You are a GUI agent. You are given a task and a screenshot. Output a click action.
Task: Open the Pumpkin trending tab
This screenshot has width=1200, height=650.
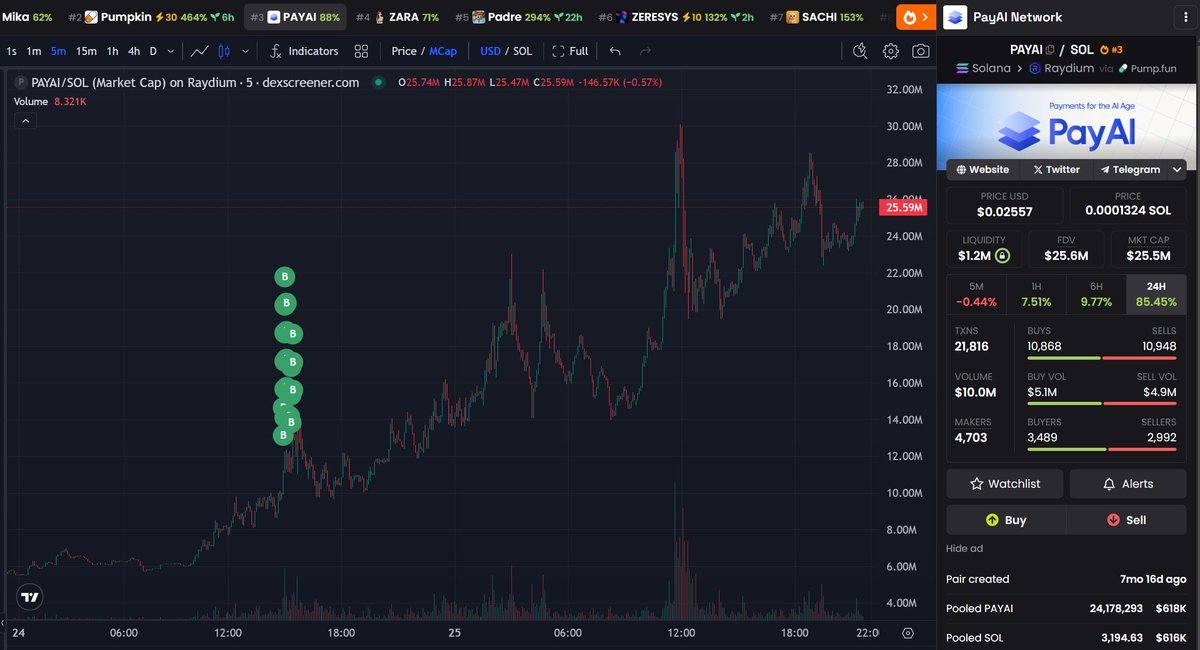(x=151, y=17)
